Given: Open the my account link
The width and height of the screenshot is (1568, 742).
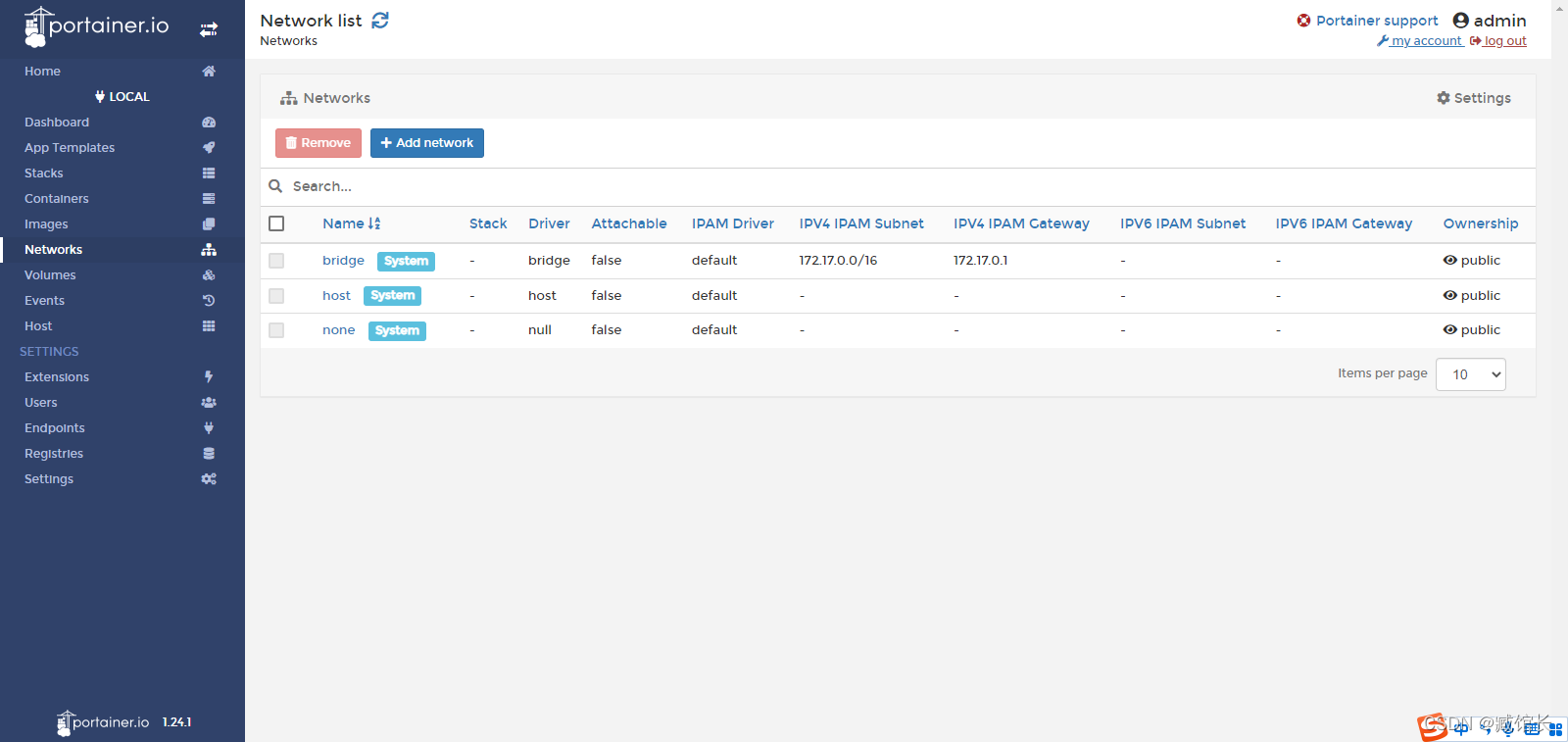Looking at the screenshot, I should pos(1419,41).
